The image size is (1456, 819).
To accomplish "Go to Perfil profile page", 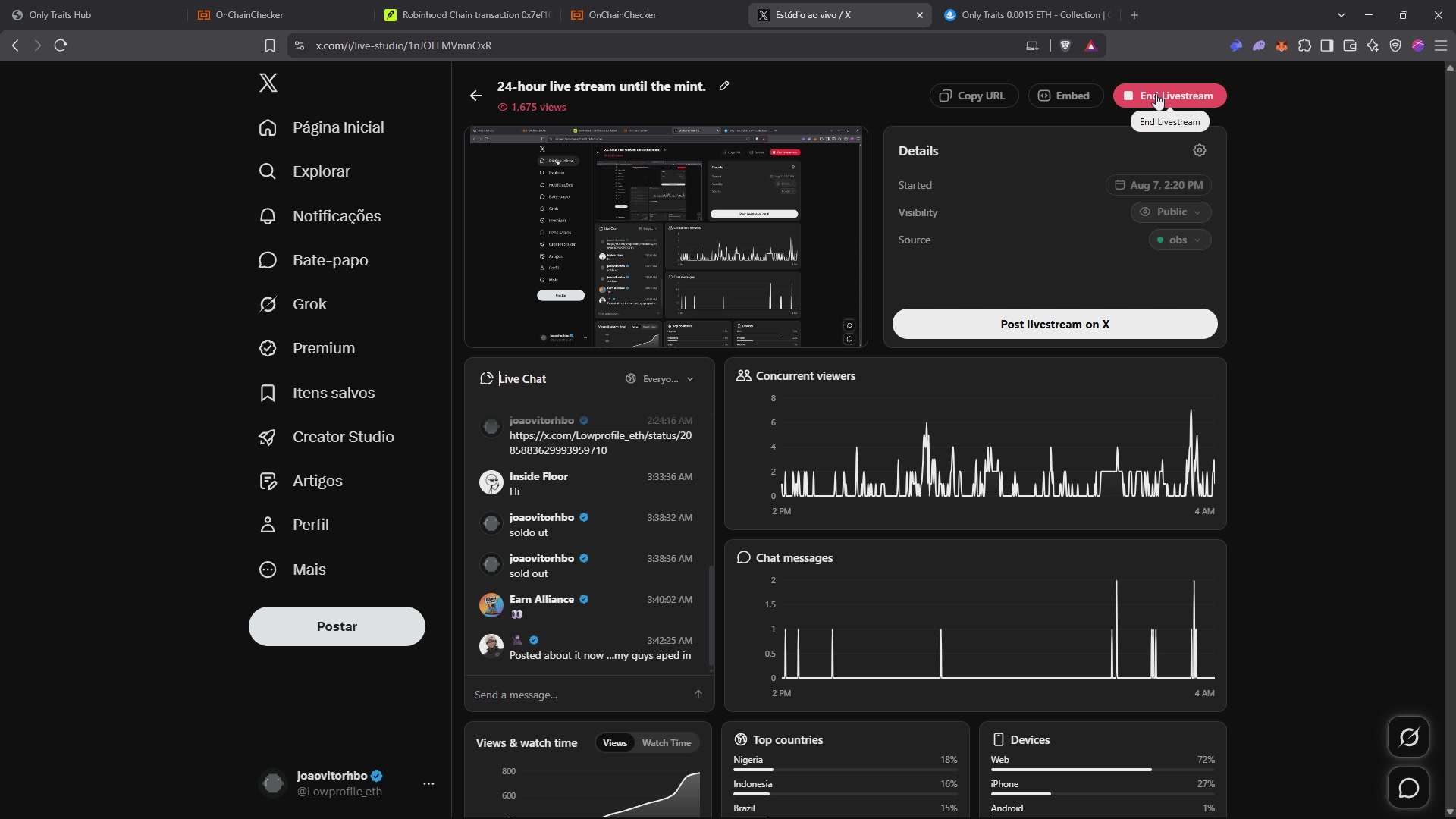I will (293, 525).
